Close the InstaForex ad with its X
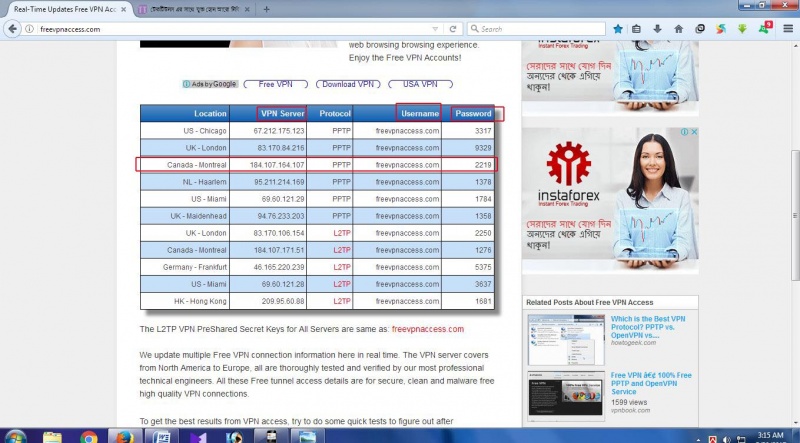 [x=694, y=132]
